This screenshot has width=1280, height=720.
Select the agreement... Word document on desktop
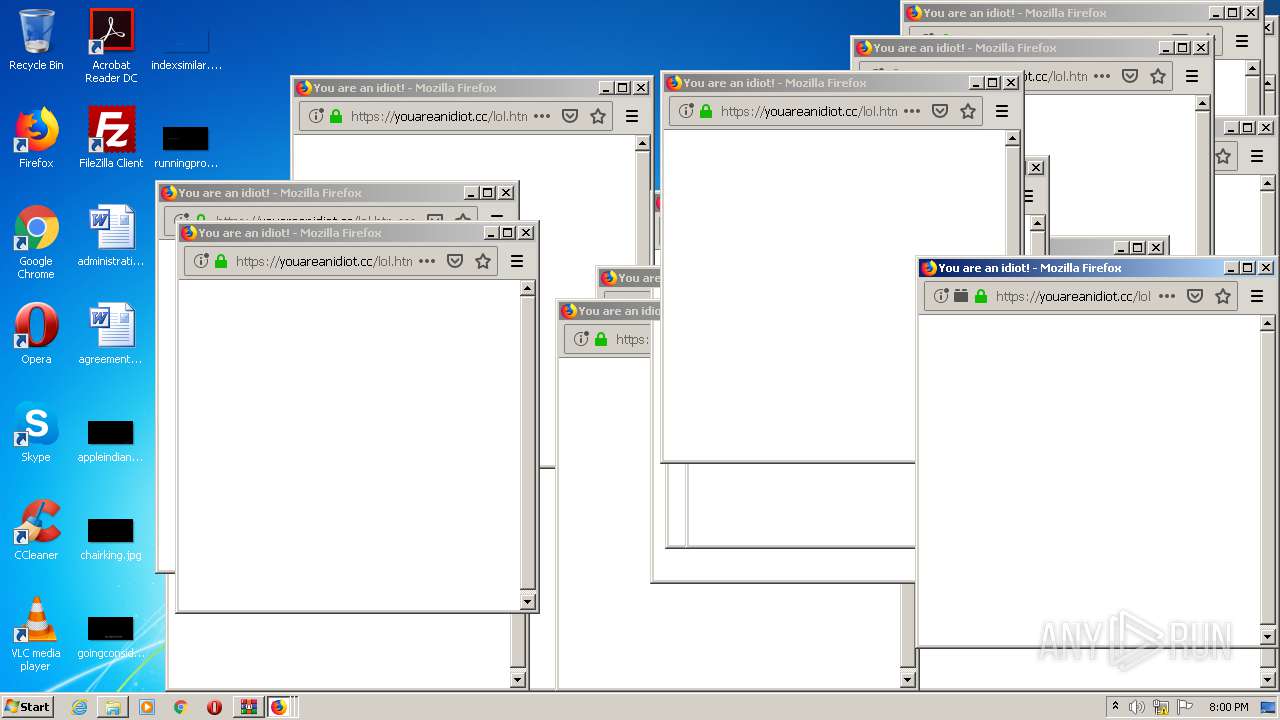point(111,334)
